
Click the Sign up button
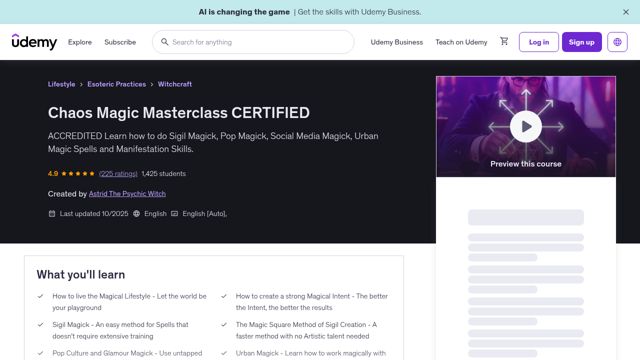[582, 42]
